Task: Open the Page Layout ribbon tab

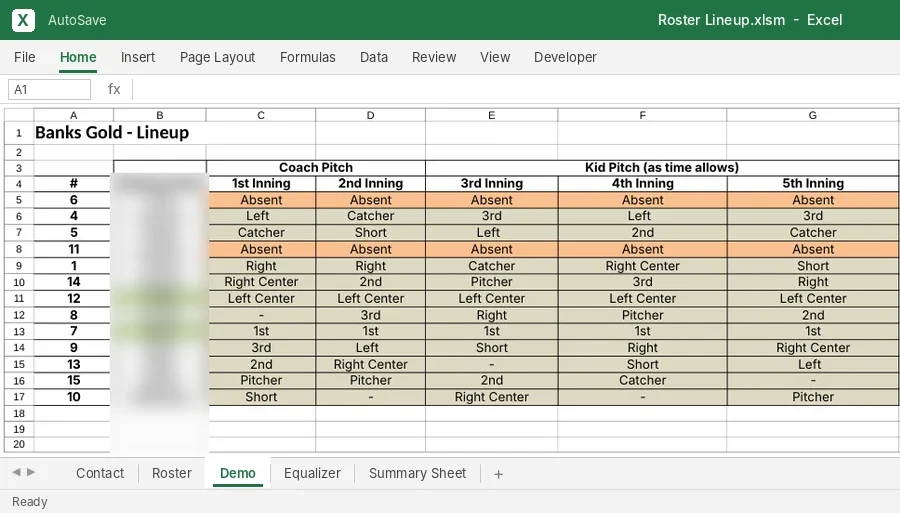Action: [218, 57]
